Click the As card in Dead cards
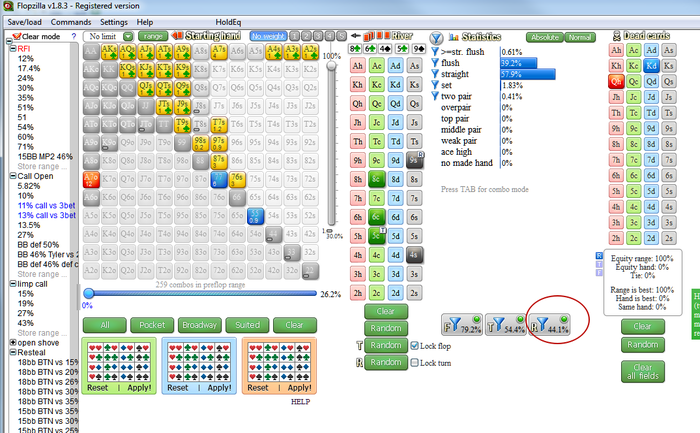 (668, 50)
